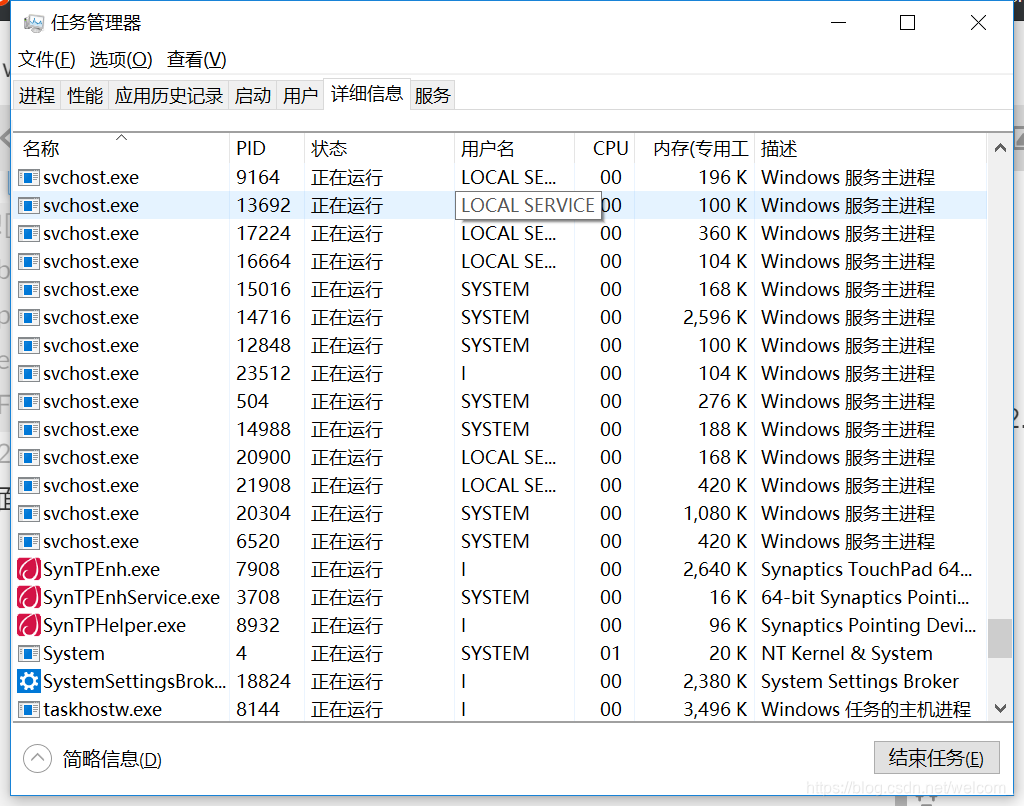Select the SystemSettingsBrok... process name
This screenshot has height=806, width=1024.
[135, 682]
